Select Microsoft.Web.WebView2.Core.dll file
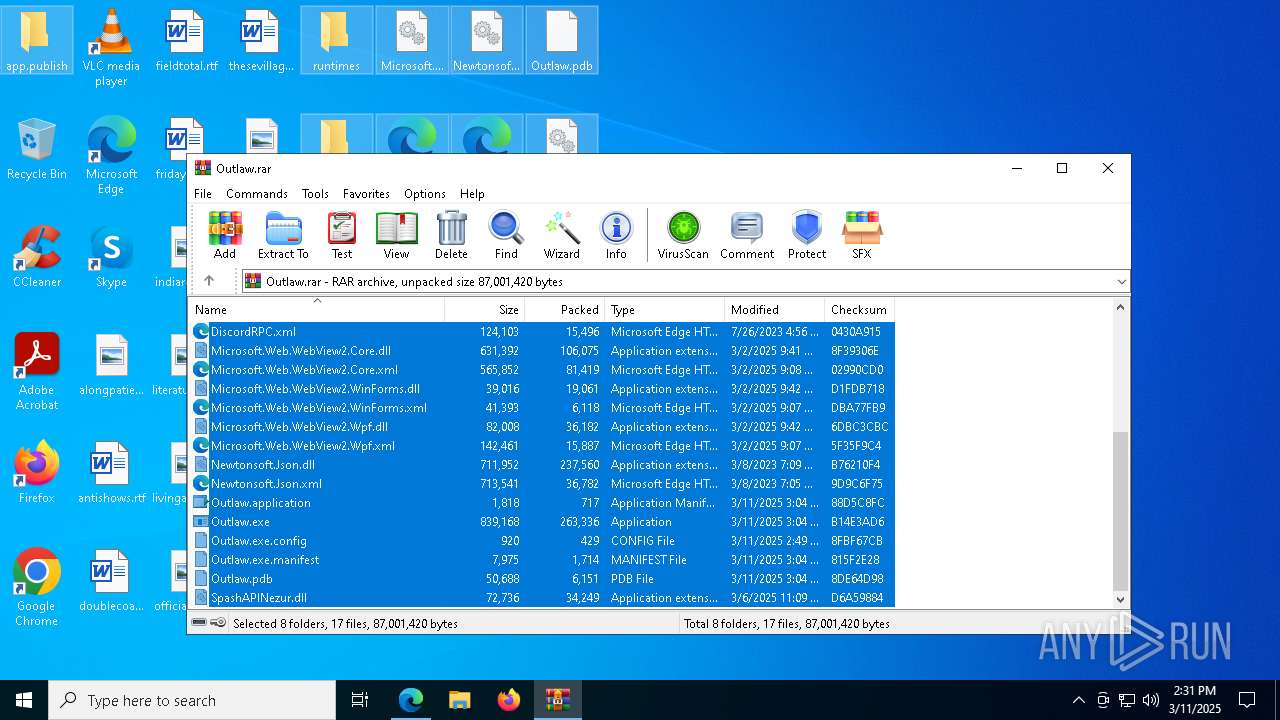Viewport: 1280px width, 720px height. 542,351
